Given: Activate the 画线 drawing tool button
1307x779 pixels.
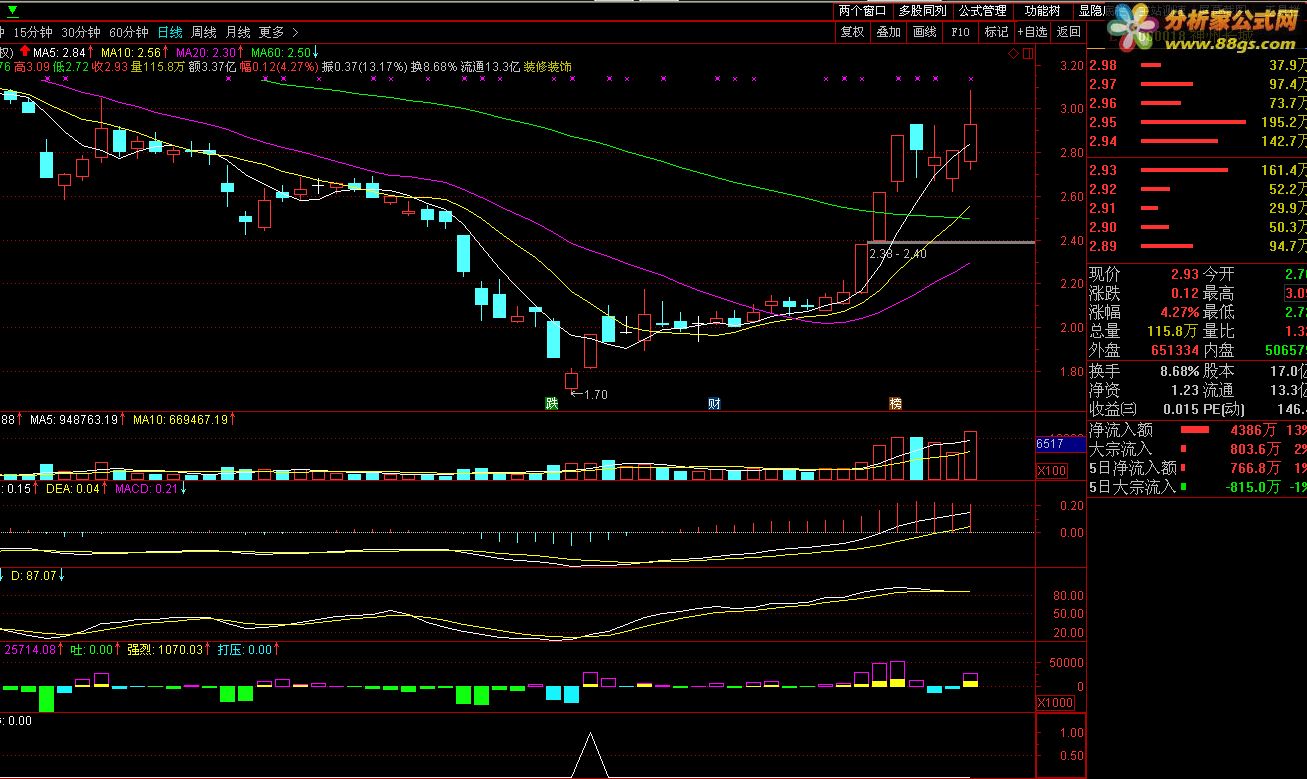Looking at the screenshot, I should click(925, 32).
